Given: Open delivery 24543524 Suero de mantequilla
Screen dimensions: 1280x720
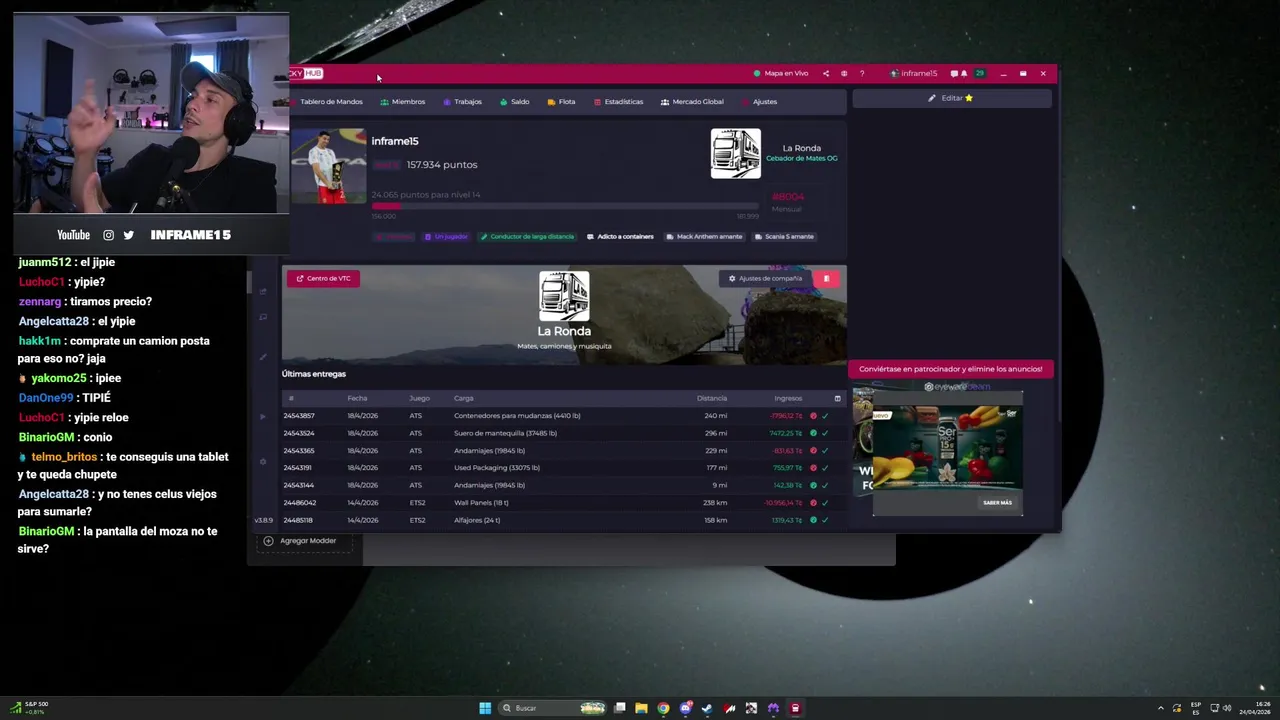Looking at the screenshot, I should [564, 433].
